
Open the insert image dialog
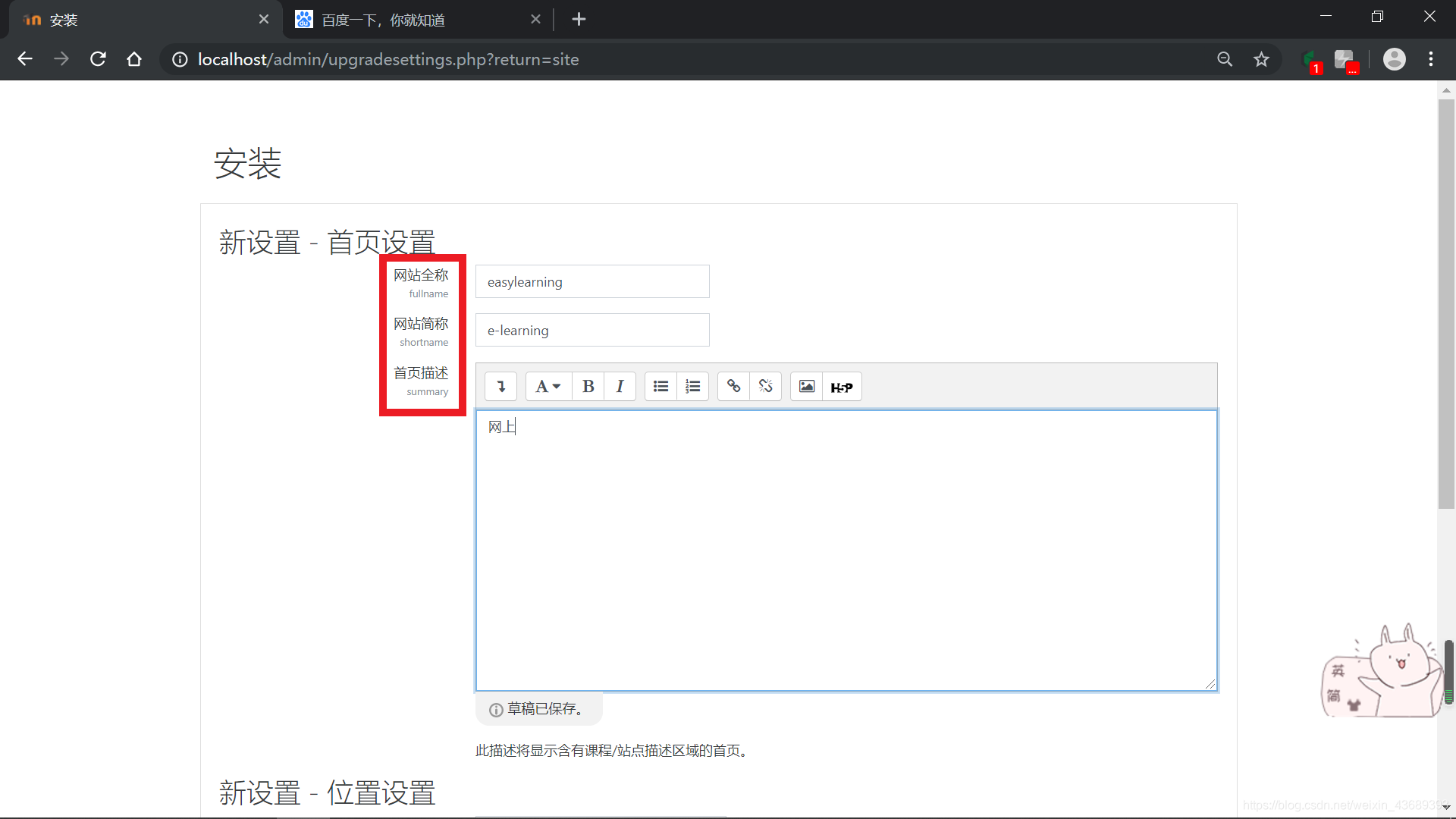click(x=806, y=387)
